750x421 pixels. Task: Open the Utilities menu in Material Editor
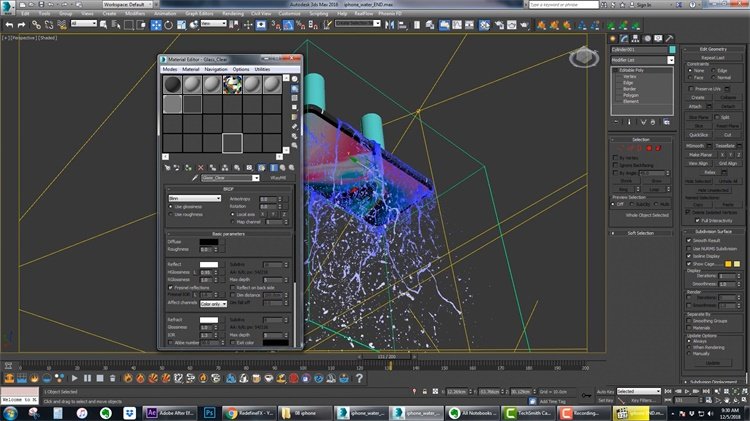click(262, 69)
